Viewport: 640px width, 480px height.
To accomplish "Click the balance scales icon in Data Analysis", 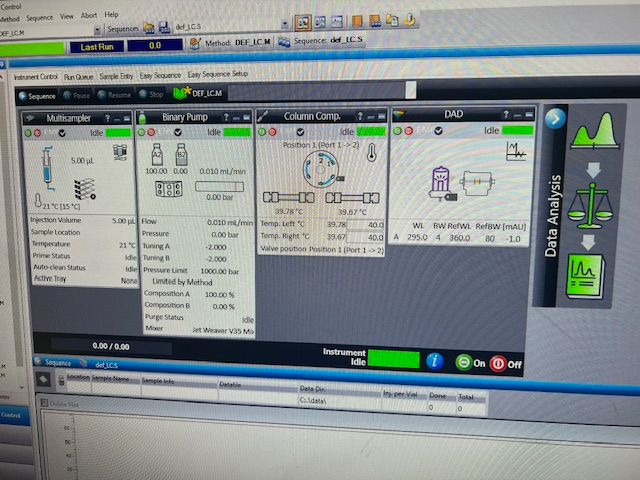I will (591, 206).
